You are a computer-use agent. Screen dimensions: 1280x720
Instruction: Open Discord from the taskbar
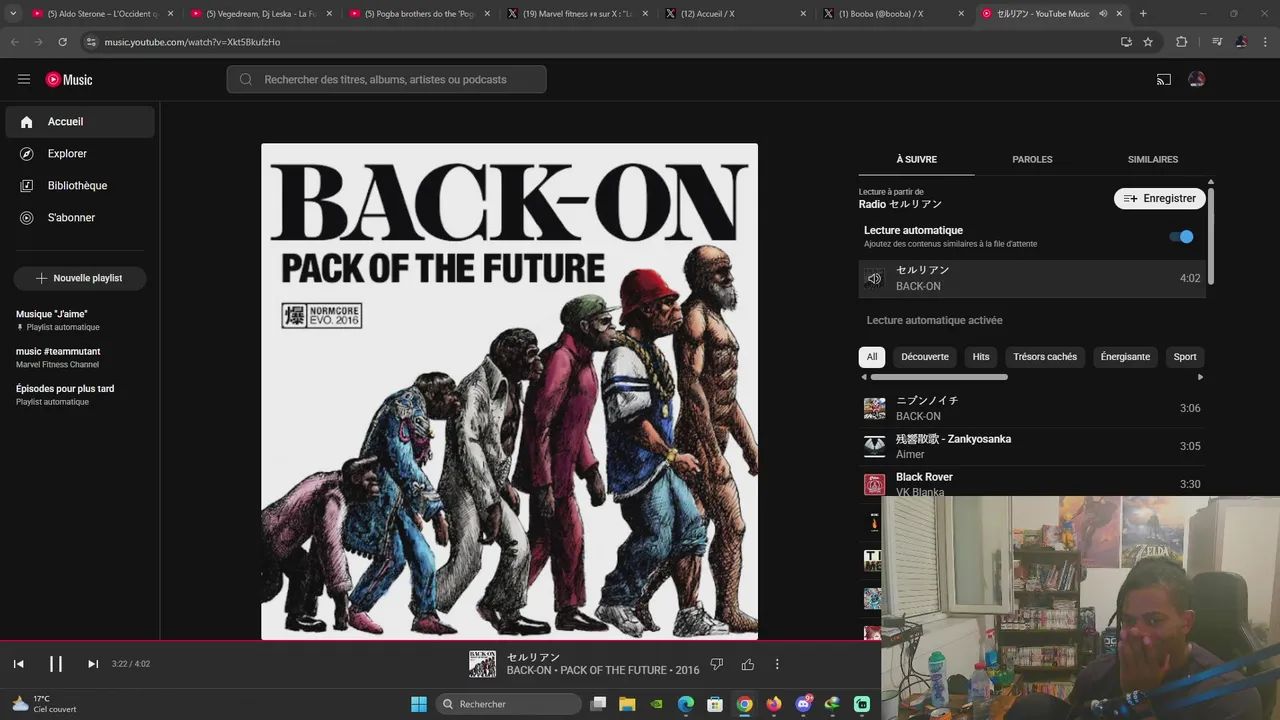(x=803, y=704)
